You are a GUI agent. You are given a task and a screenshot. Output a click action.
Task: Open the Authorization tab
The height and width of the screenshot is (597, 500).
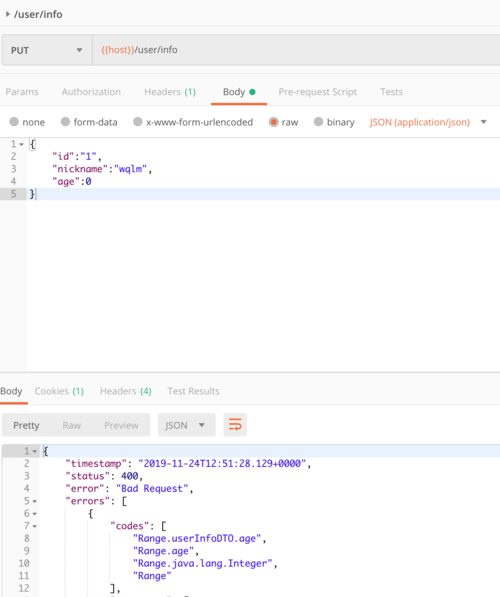pos(91,92)
